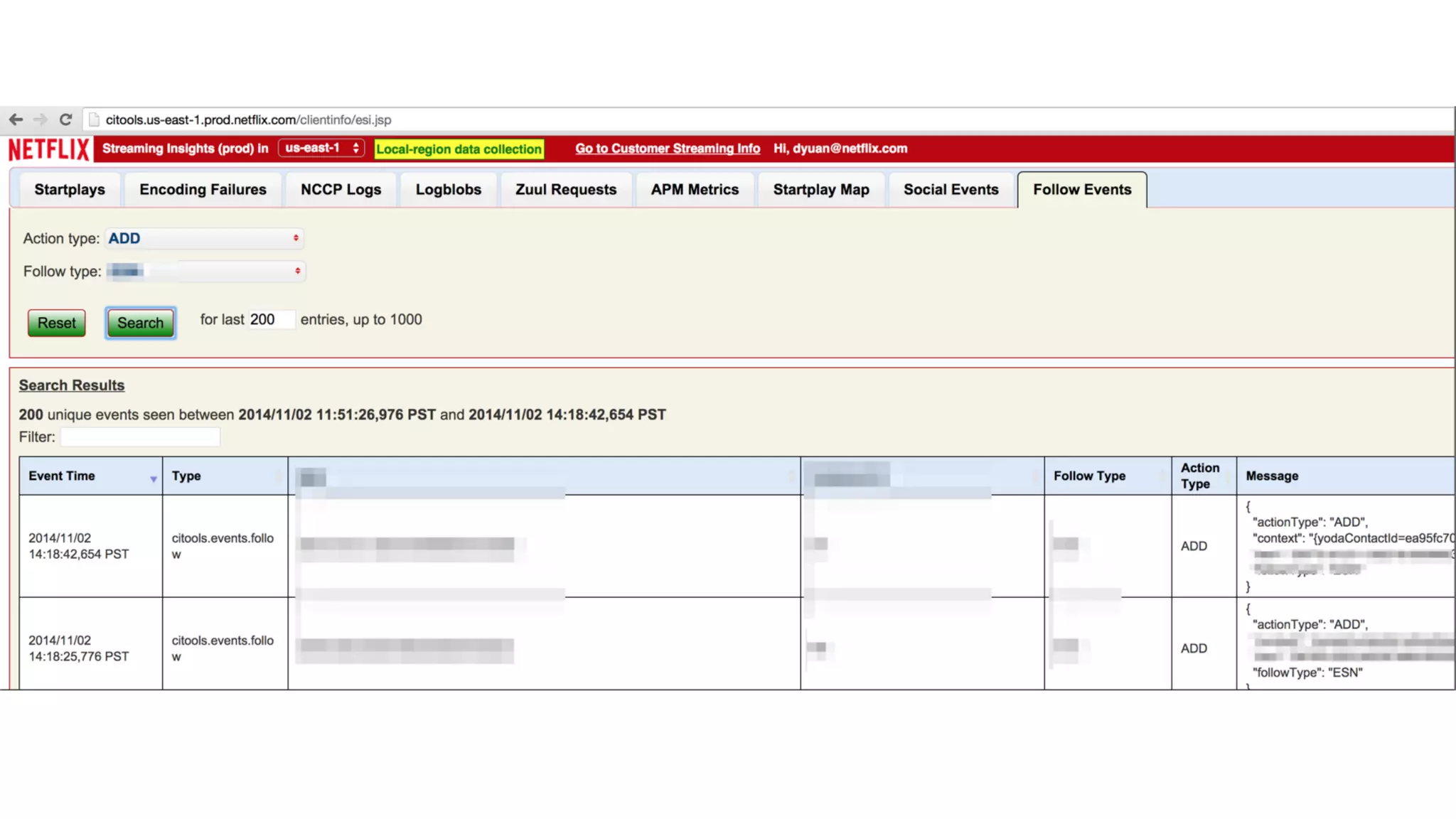Click the browser forward arrow
Viewport: 1456px width, 819px height.
pyautogui.click(x=41, y=119)
